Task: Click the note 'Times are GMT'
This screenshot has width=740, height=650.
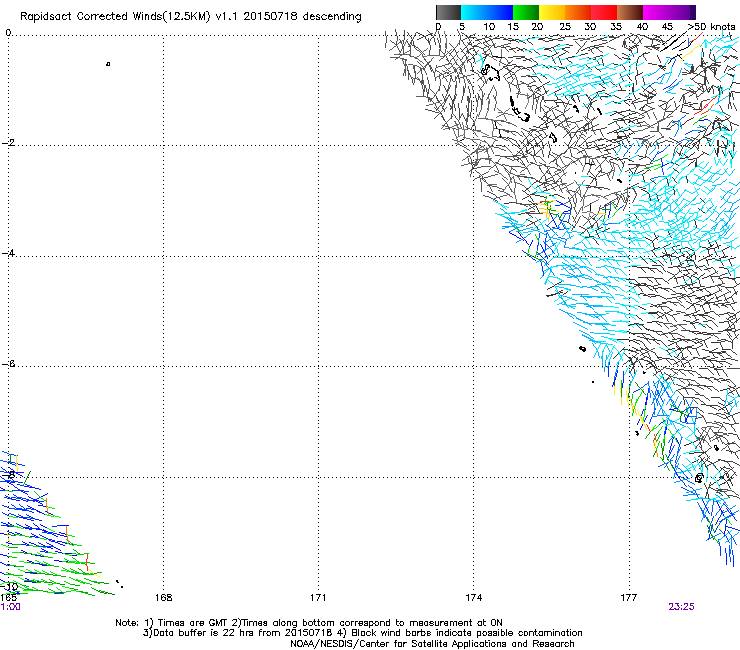Action: [x=192, y=623]
